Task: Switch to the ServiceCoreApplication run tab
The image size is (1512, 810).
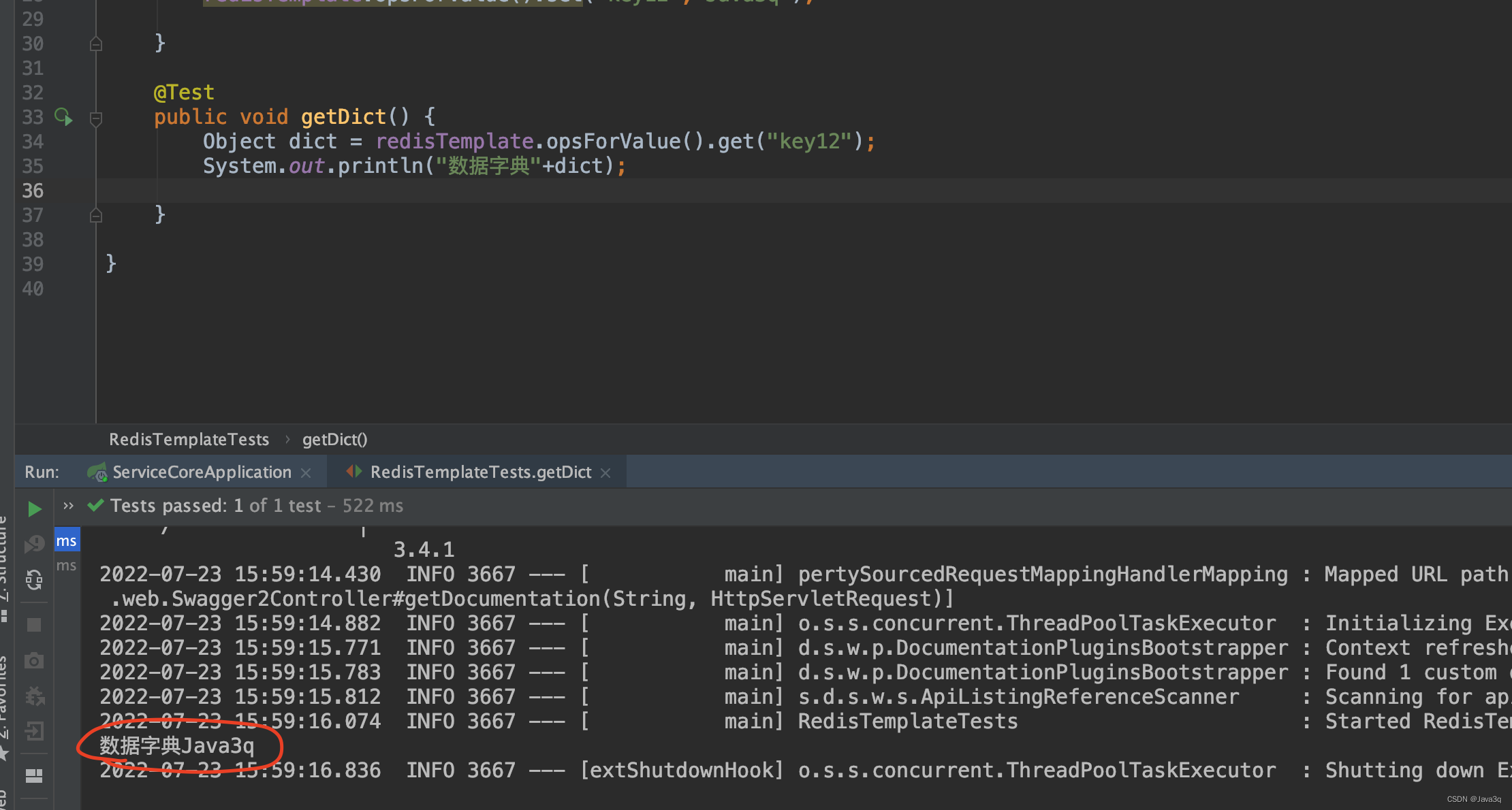Action: [x=202, y=472]
